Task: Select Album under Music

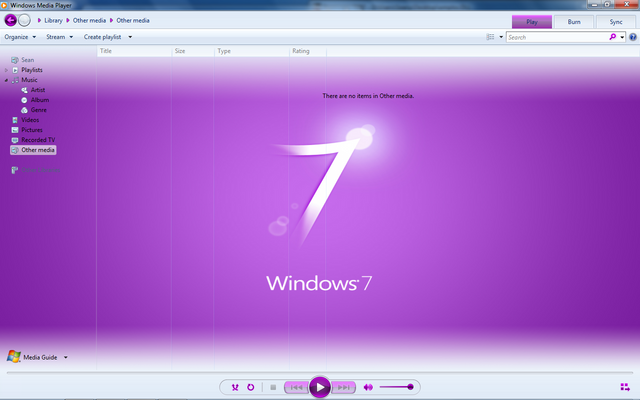Action: tap(40, 100)
